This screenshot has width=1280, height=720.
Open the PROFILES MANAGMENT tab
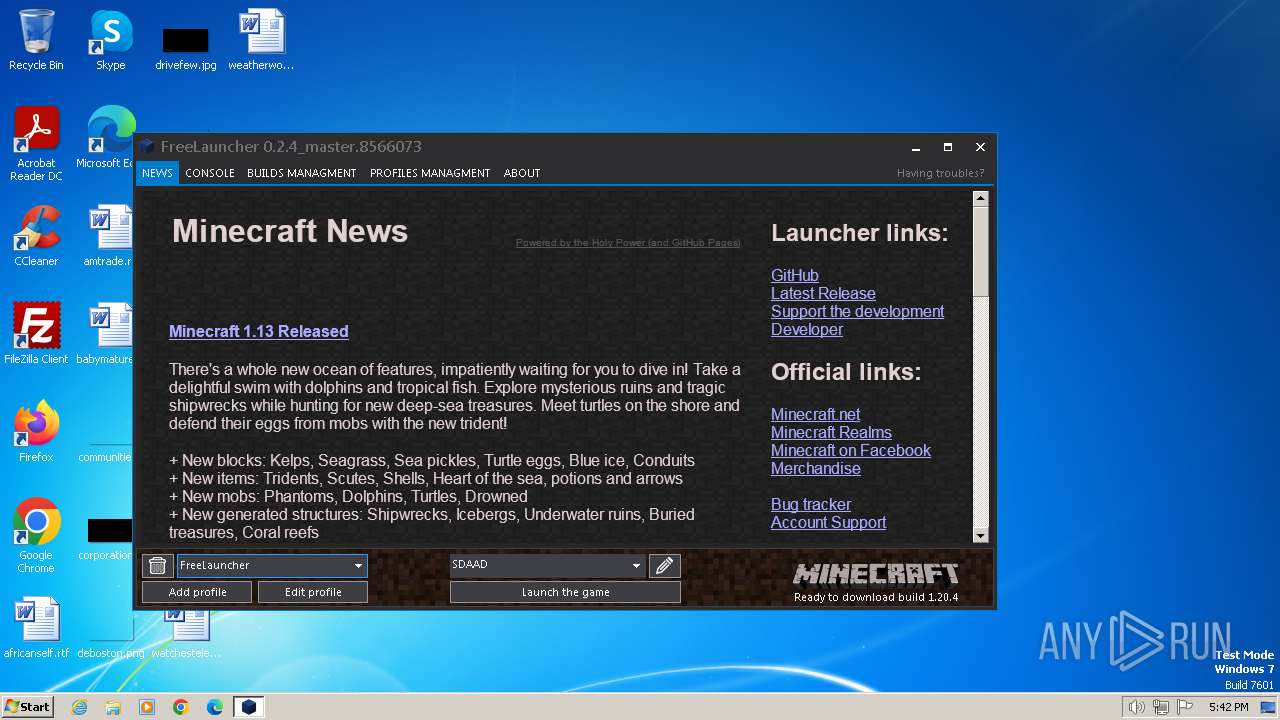(x=430, y=173)
